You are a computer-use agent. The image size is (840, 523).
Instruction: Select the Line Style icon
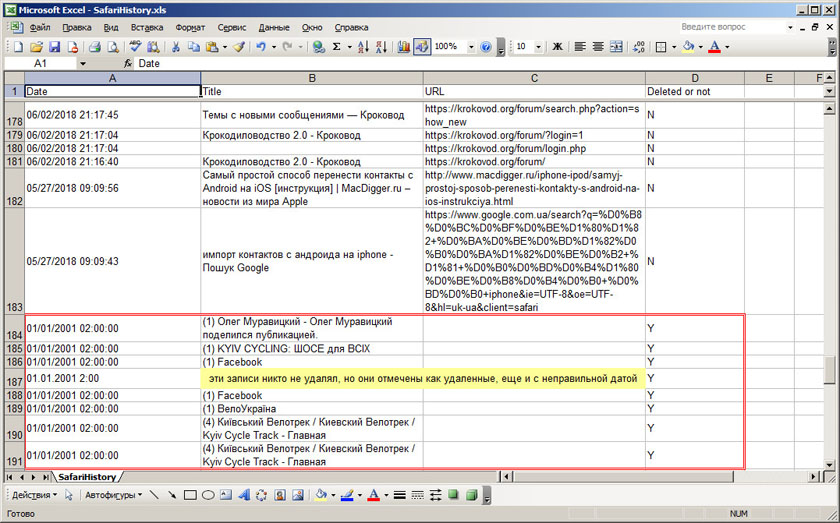point(400,495)
